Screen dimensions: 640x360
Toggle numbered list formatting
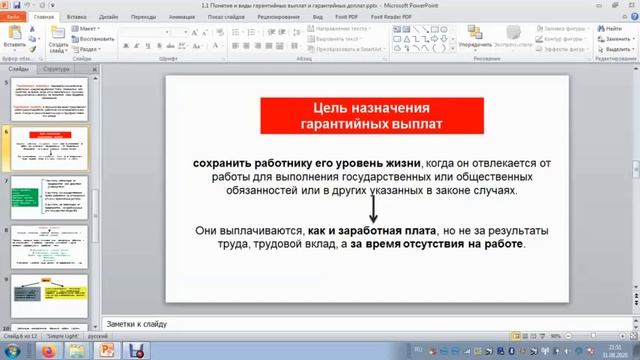[x=252, y=32]
